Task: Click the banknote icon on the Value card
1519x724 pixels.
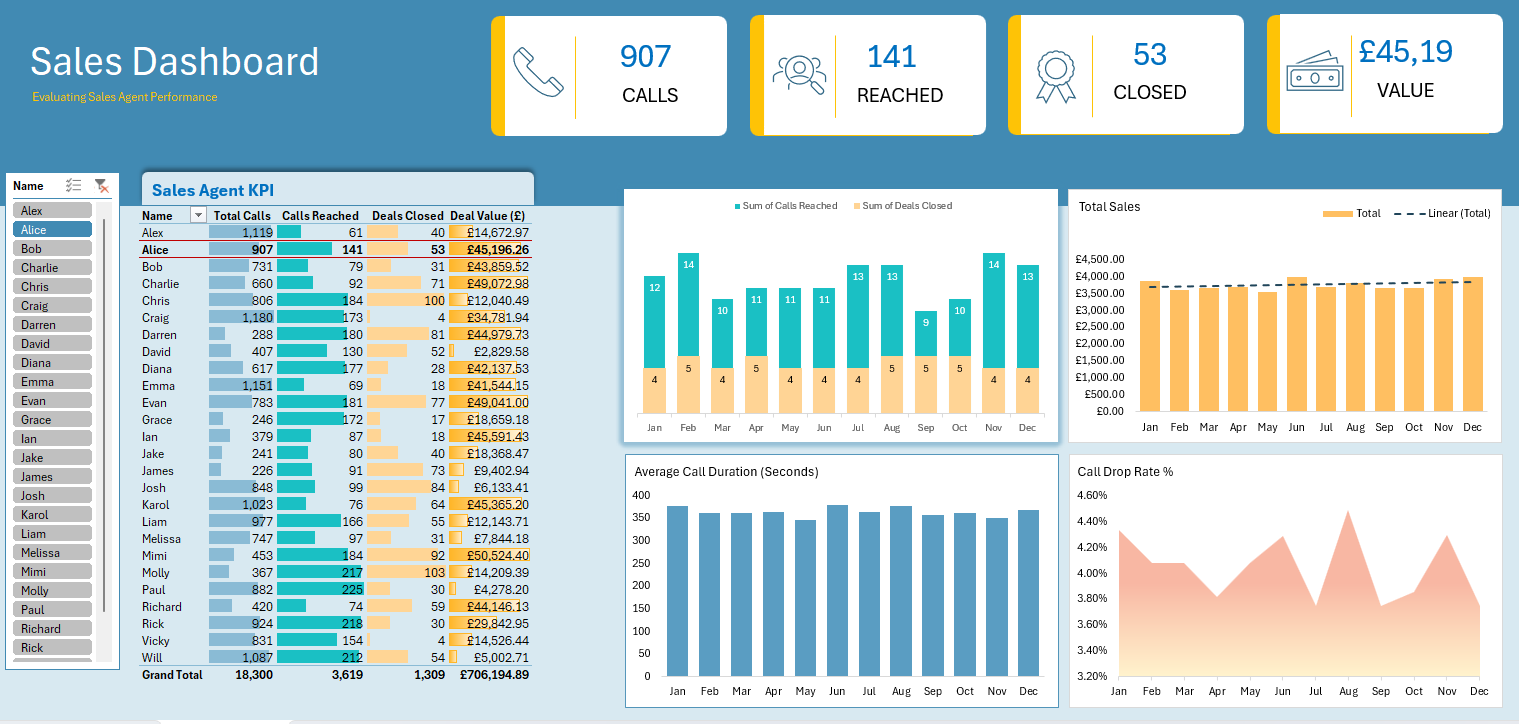Action: coord(1314,72)
